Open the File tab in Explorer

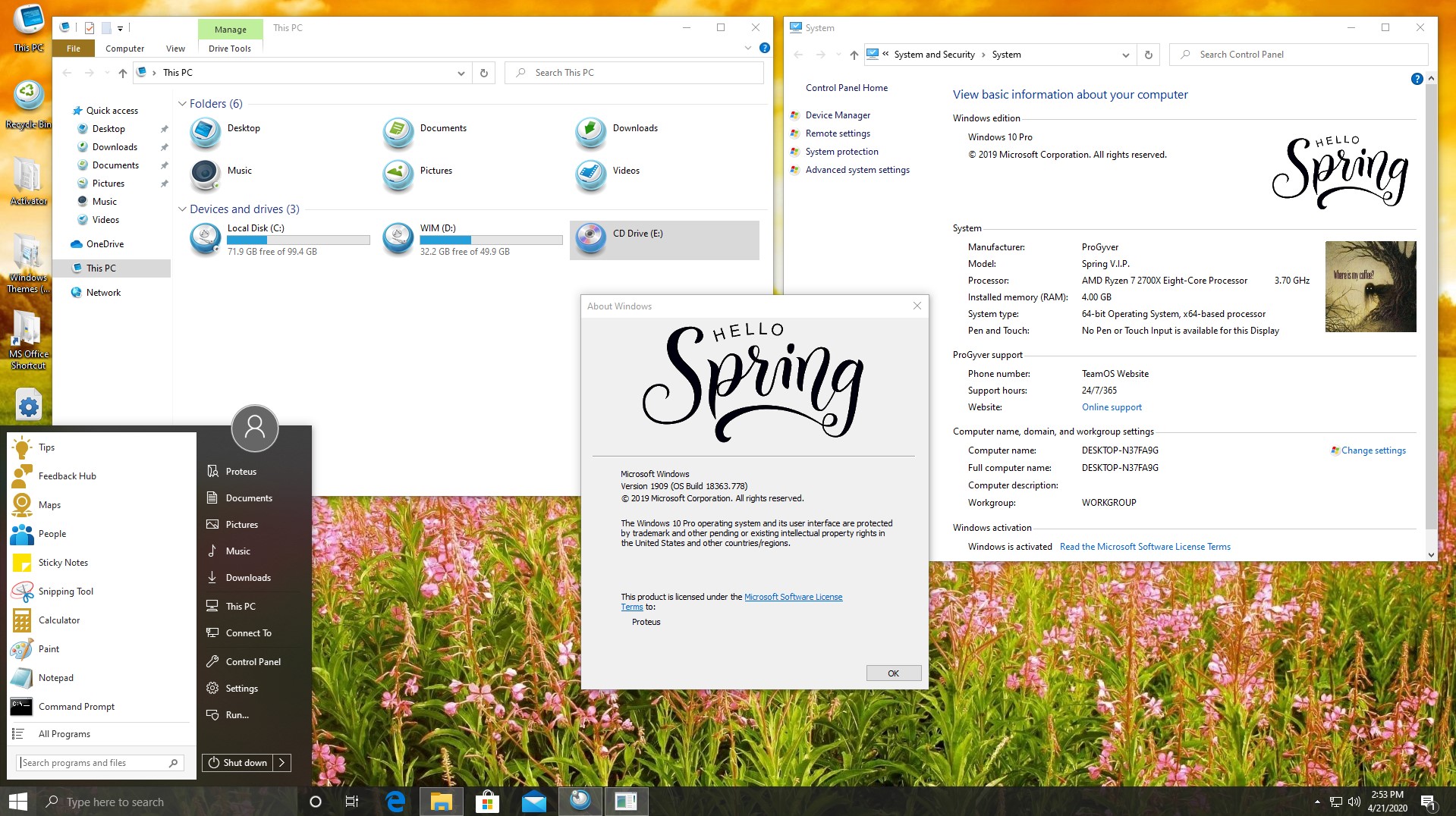[74, 49]
